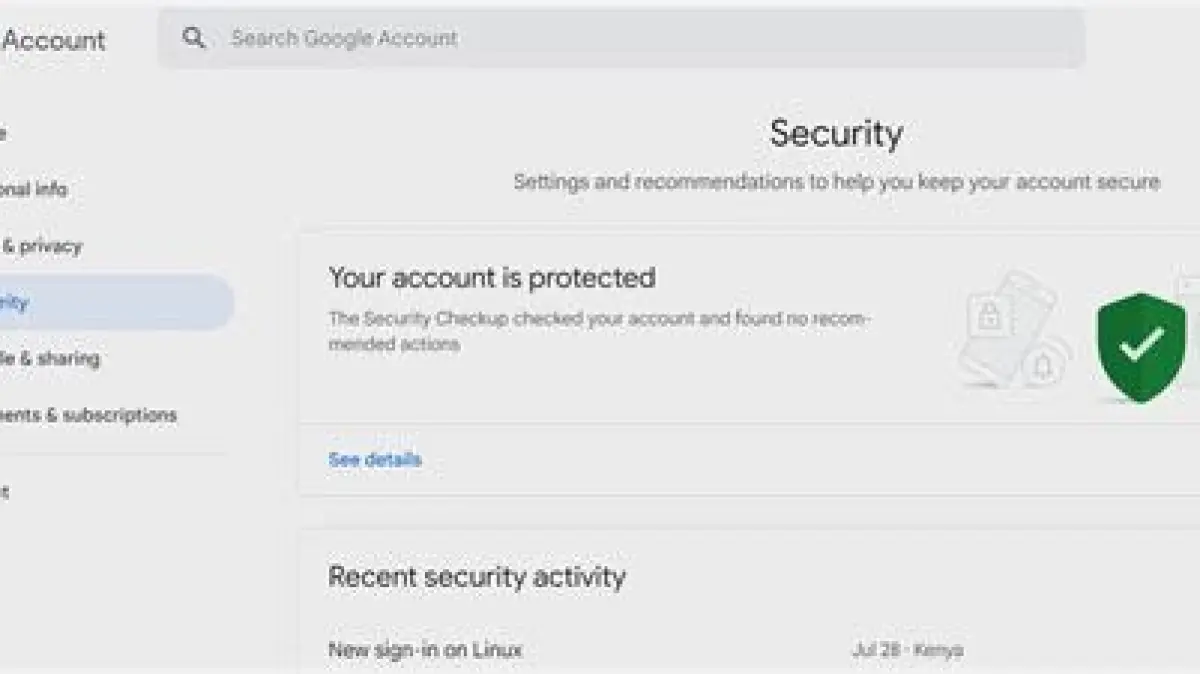This screenshot has height=674, width=1200.
Task: Click the Recent security activity heading
Action: pyautogui.click(x=477, y=577)
